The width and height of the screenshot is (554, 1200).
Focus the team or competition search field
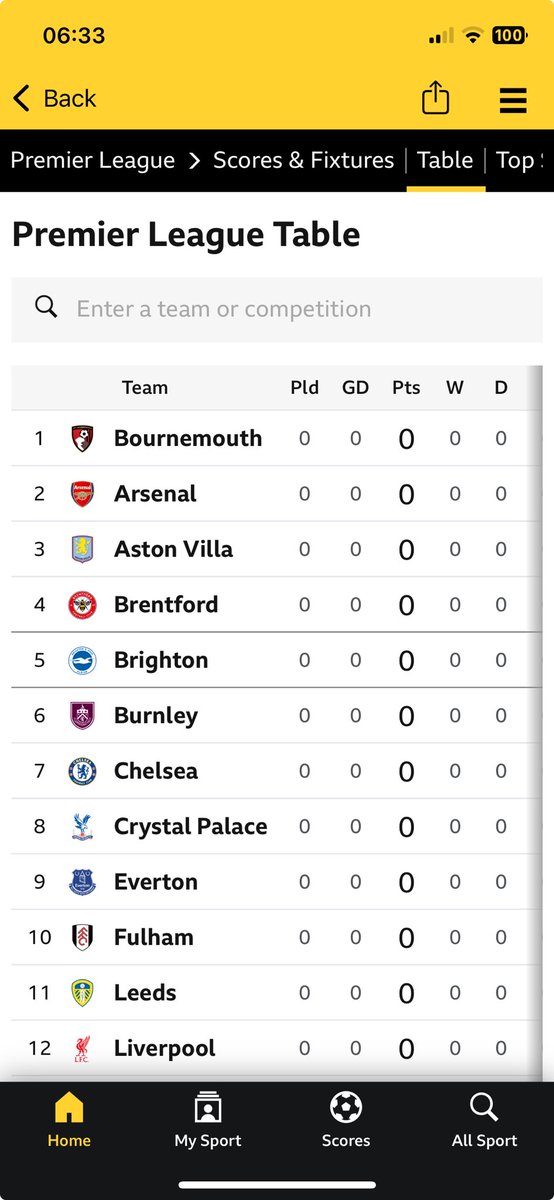click(277, 310)
